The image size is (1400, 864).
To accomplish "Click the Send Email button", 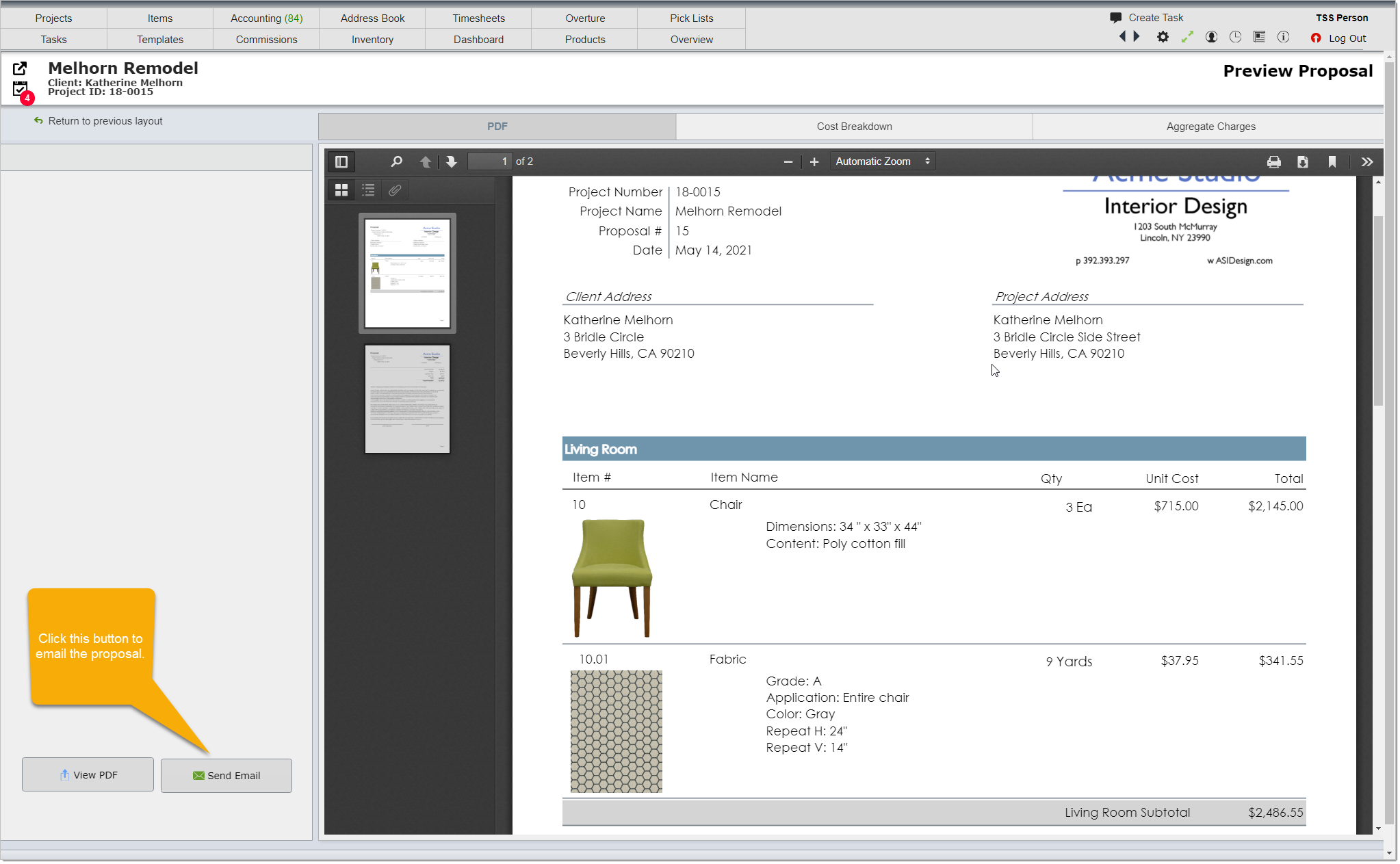I will click(x=226, y=776).
